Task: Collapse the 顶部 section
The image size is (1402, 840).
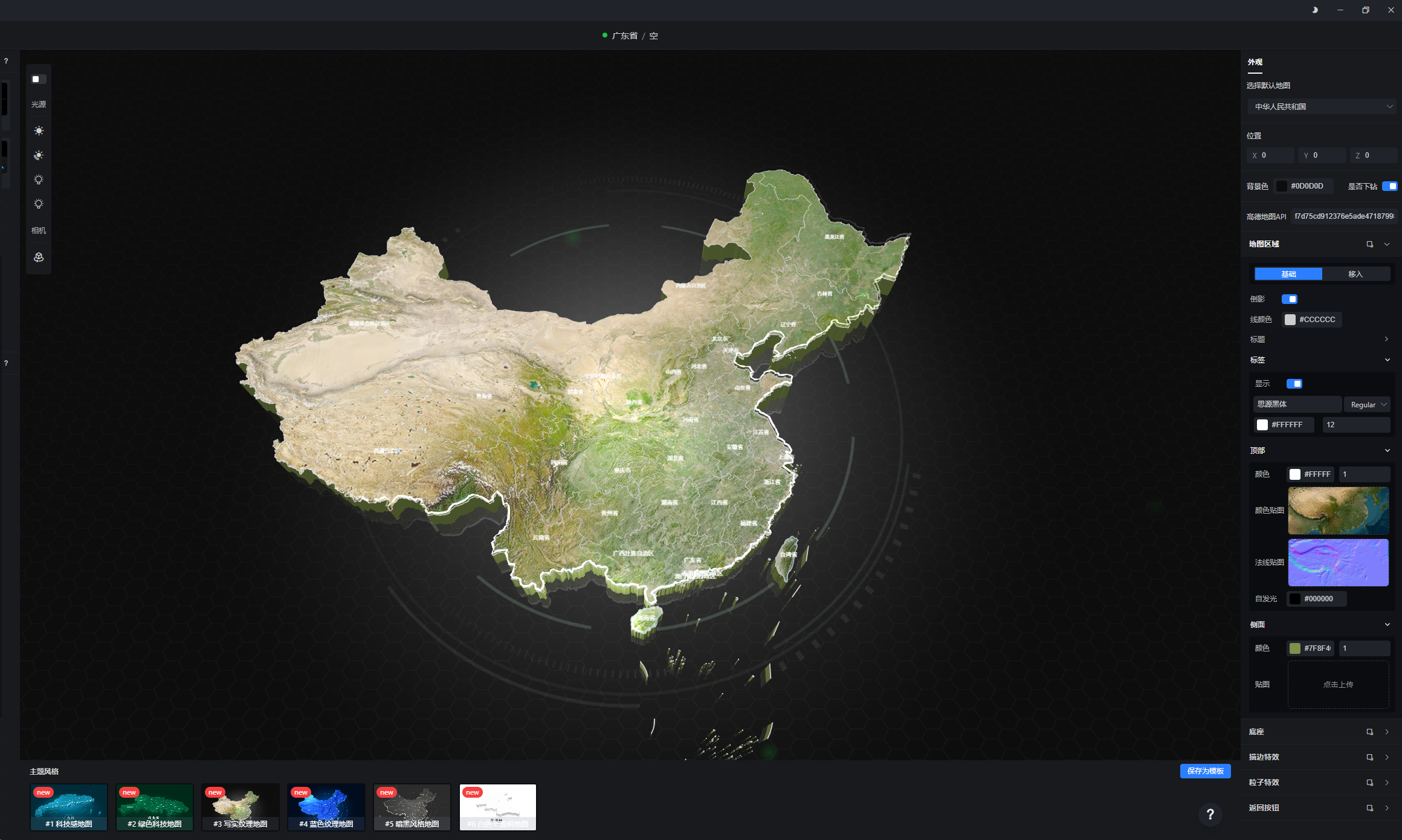Action: (1387, 450)
